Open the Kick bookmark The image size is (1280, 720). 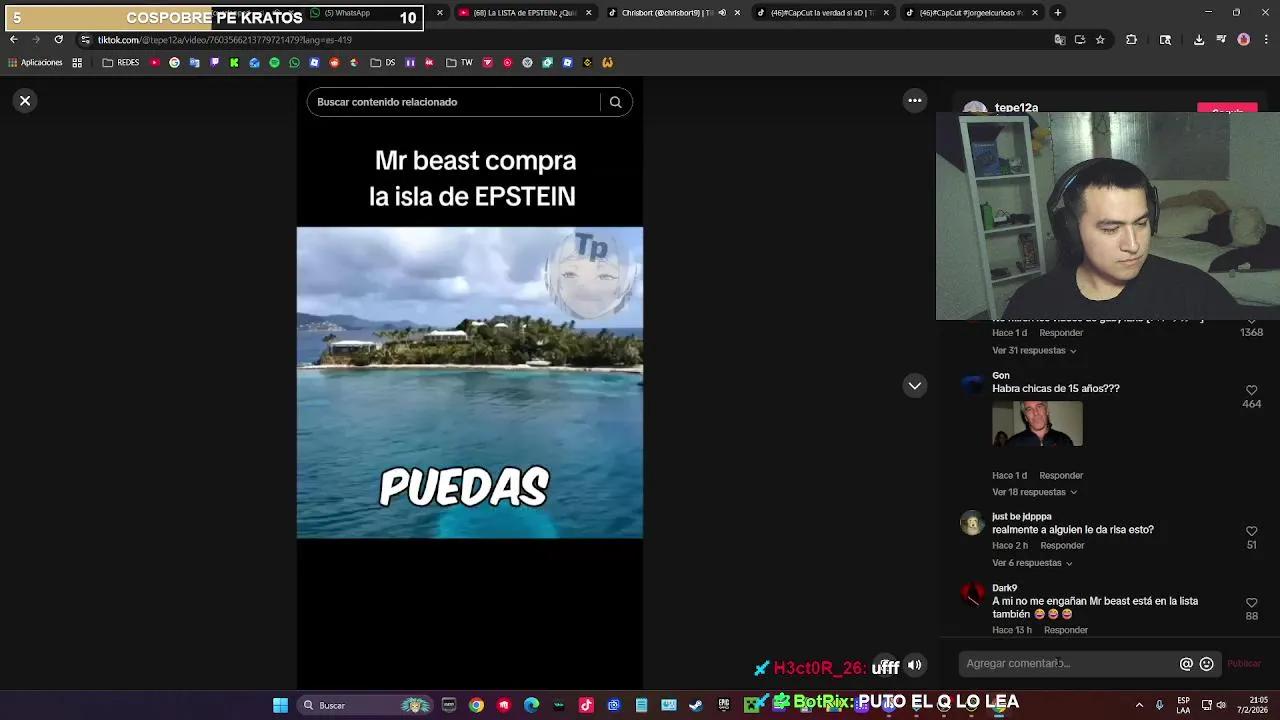pos(234,63)
